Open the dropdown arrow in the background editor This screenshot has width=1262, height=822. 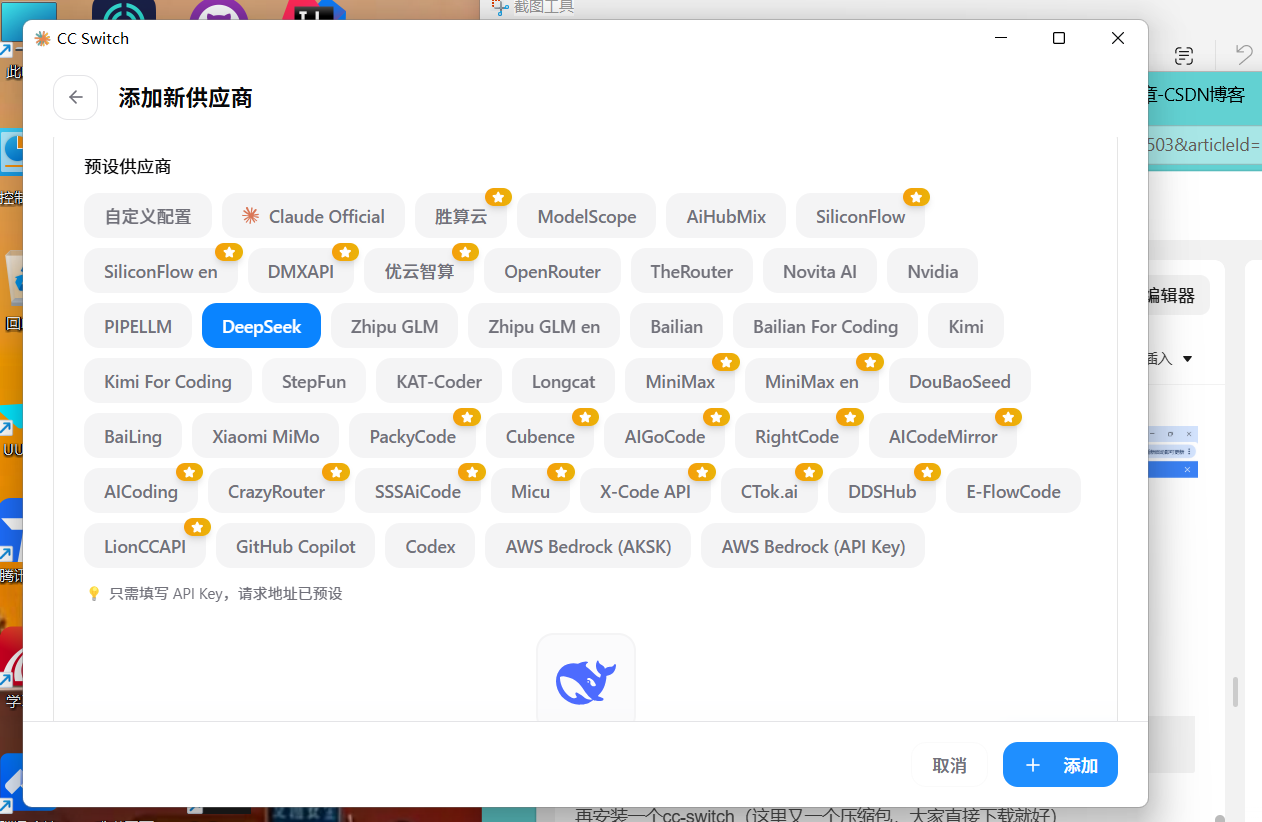pyautogui.click(x=1187, y=359)
